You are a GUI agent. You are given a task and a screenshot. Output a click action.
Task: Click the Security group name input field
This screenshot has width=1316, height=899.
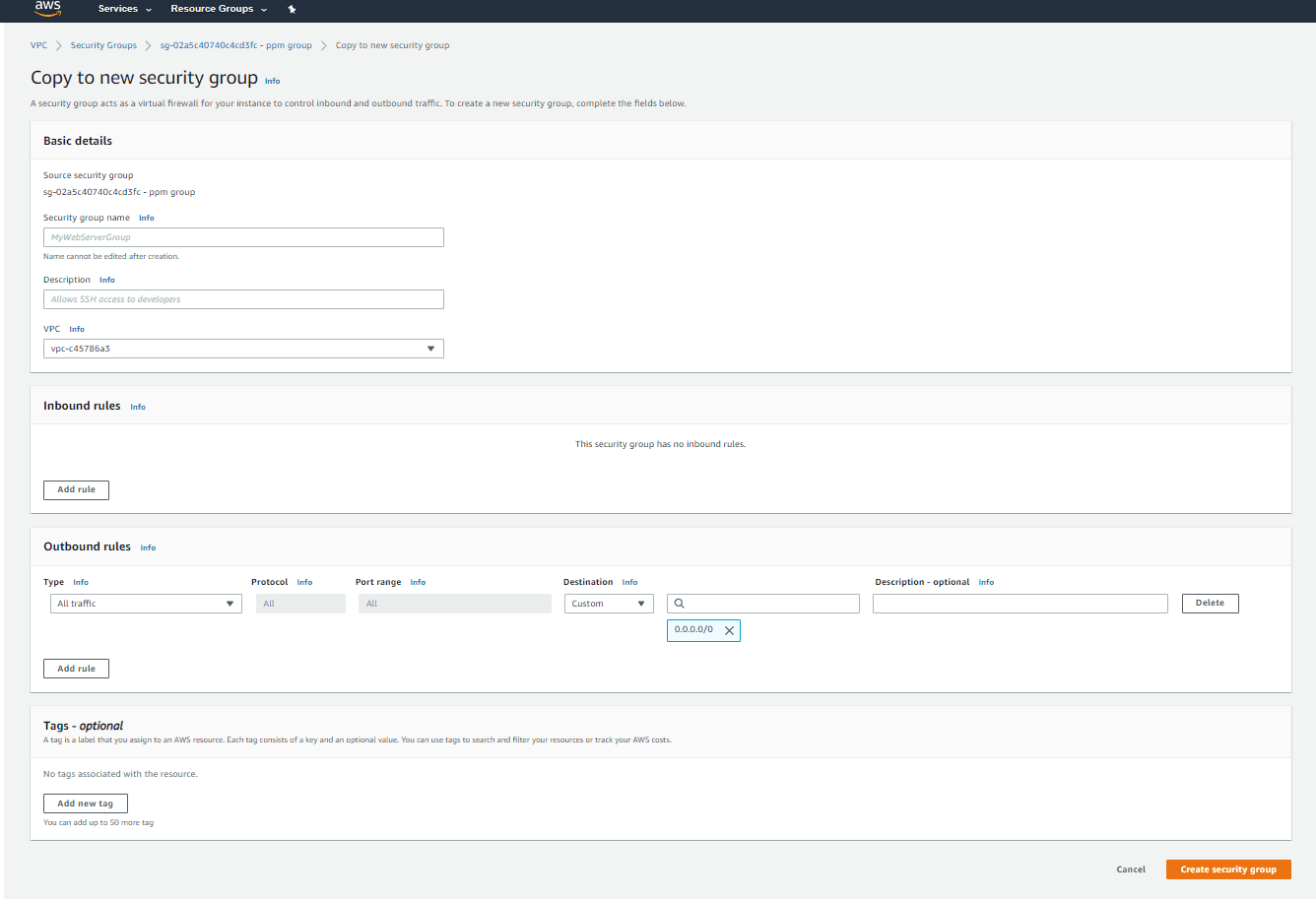tap(243, 236)
